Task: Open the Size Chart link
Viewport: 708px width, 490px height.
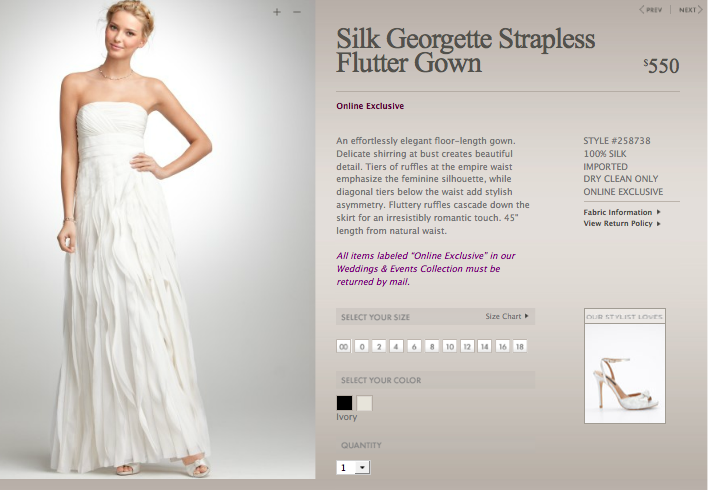Action: pyautogui.click(x=507, y=317)
